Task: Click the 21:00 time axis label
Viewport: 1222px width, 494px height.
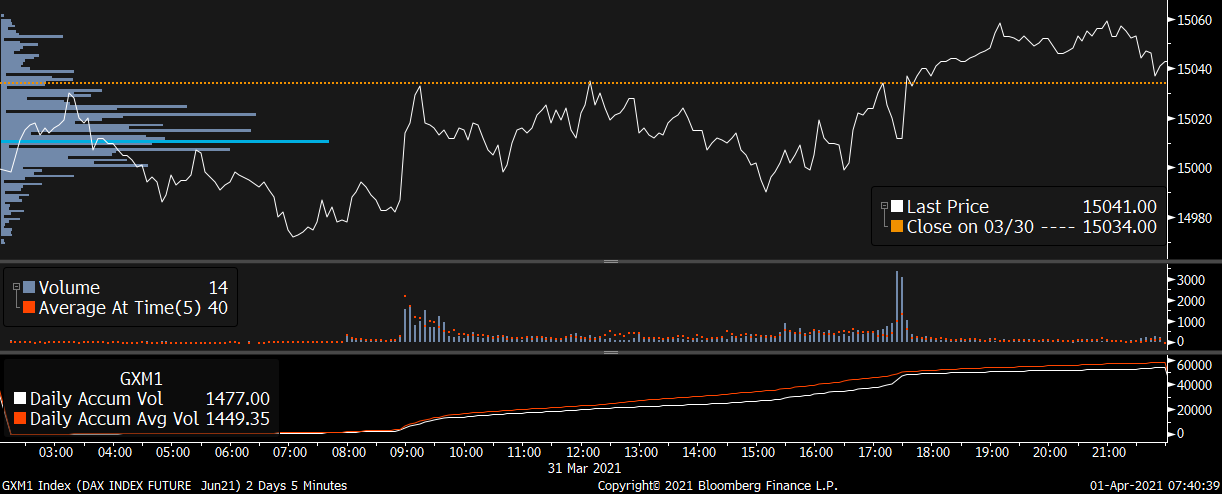Action: click(1108, 453)
